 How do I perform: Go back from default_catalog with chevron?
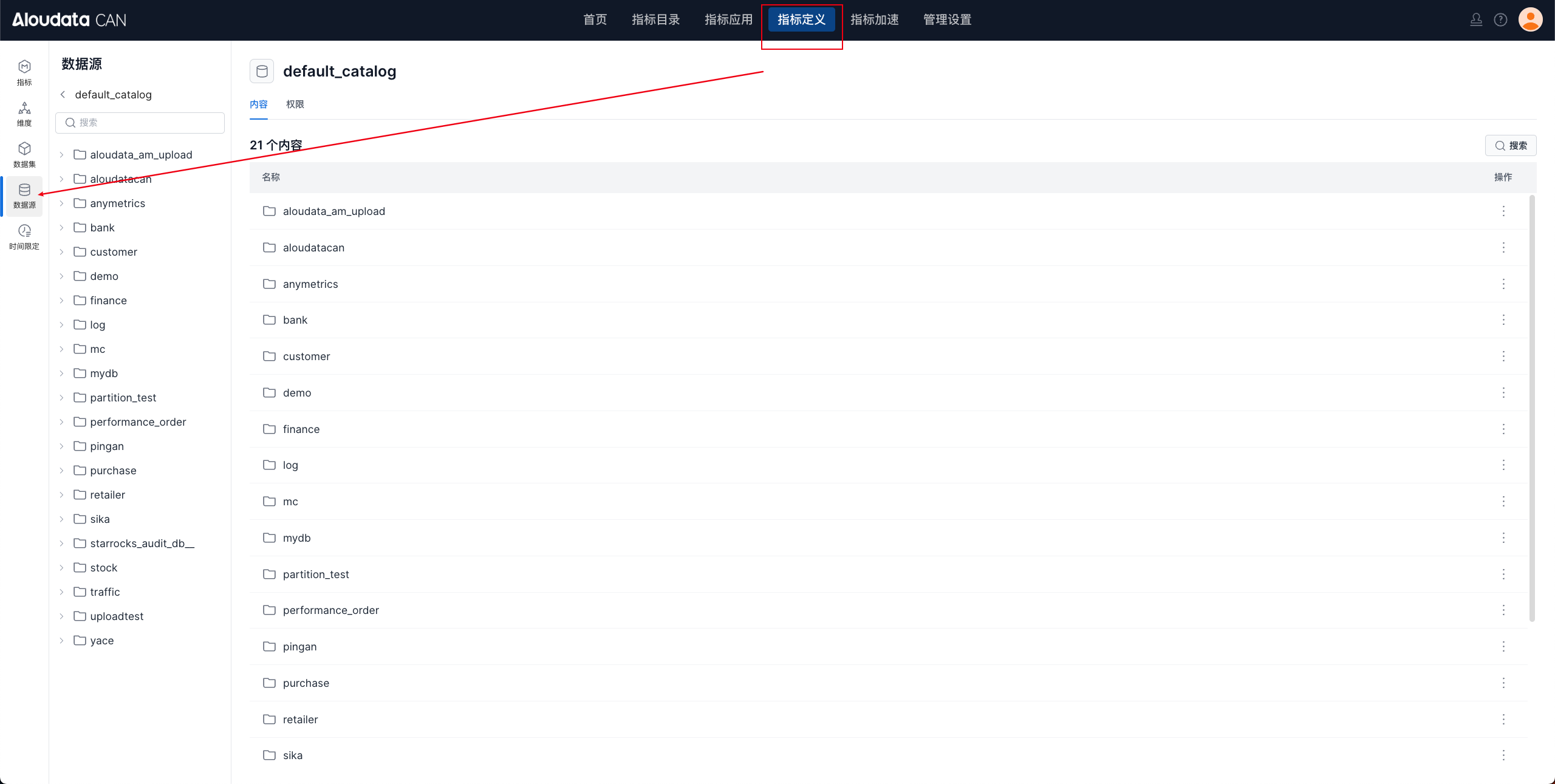point(63,95)
